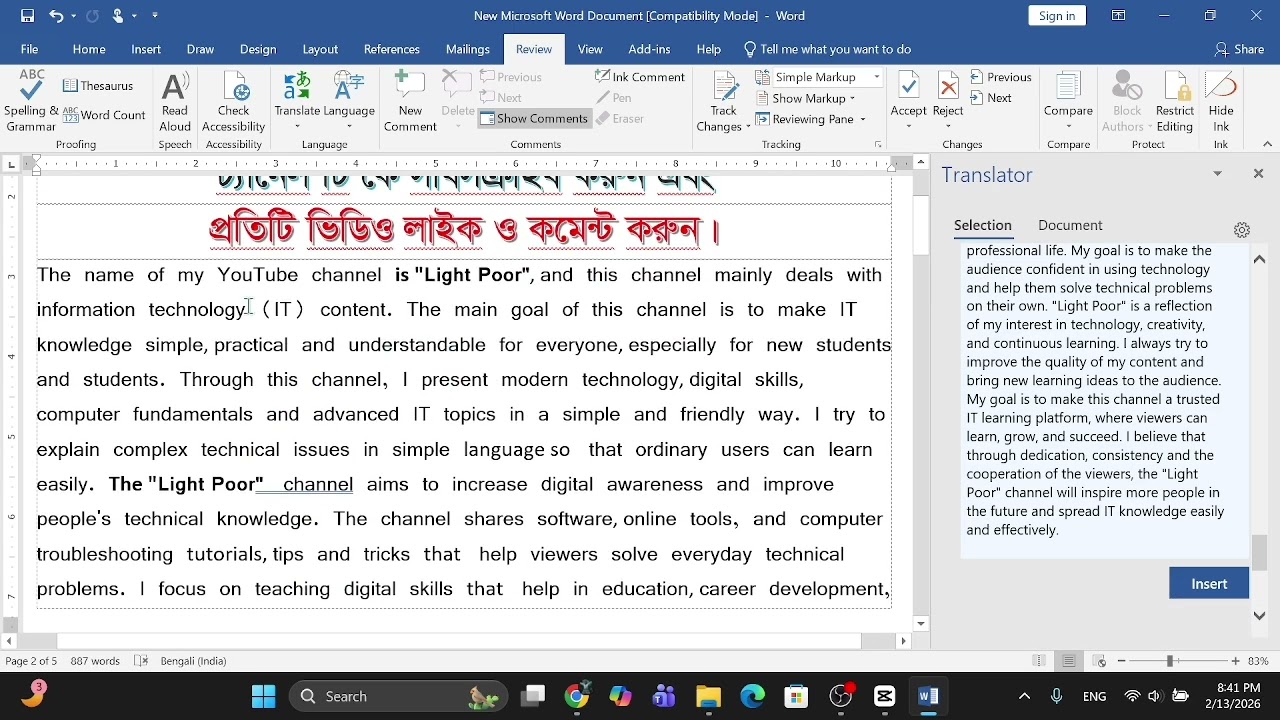
Task: Click the zoom slider handle
Action: pyautogui.click(x=1169, y=661)
